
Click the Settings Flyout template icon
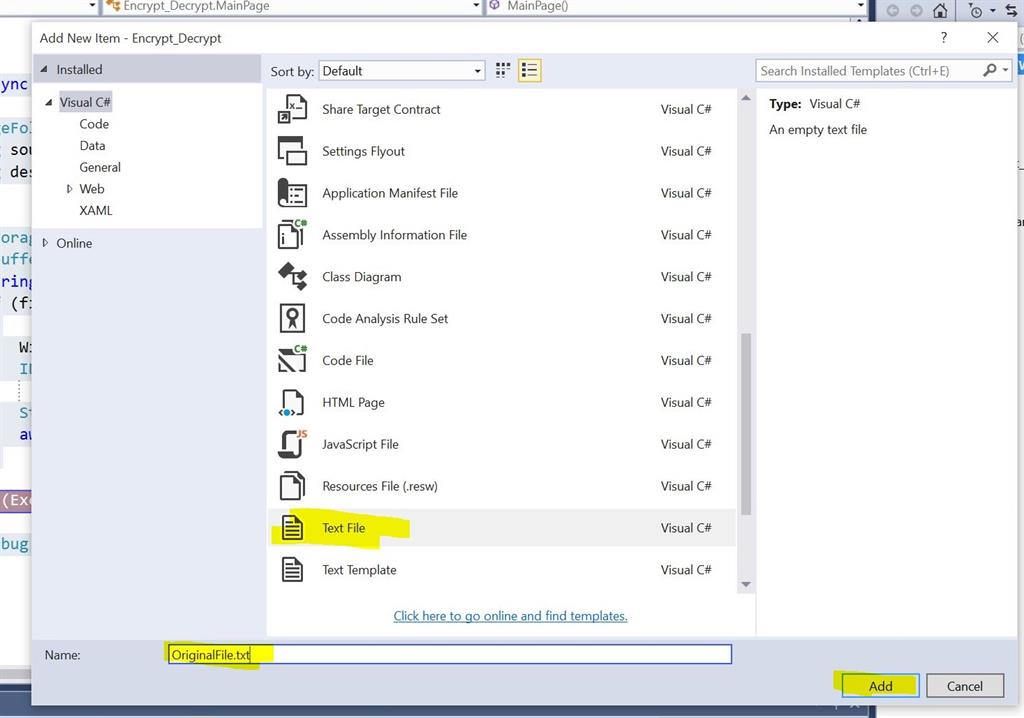292,151
